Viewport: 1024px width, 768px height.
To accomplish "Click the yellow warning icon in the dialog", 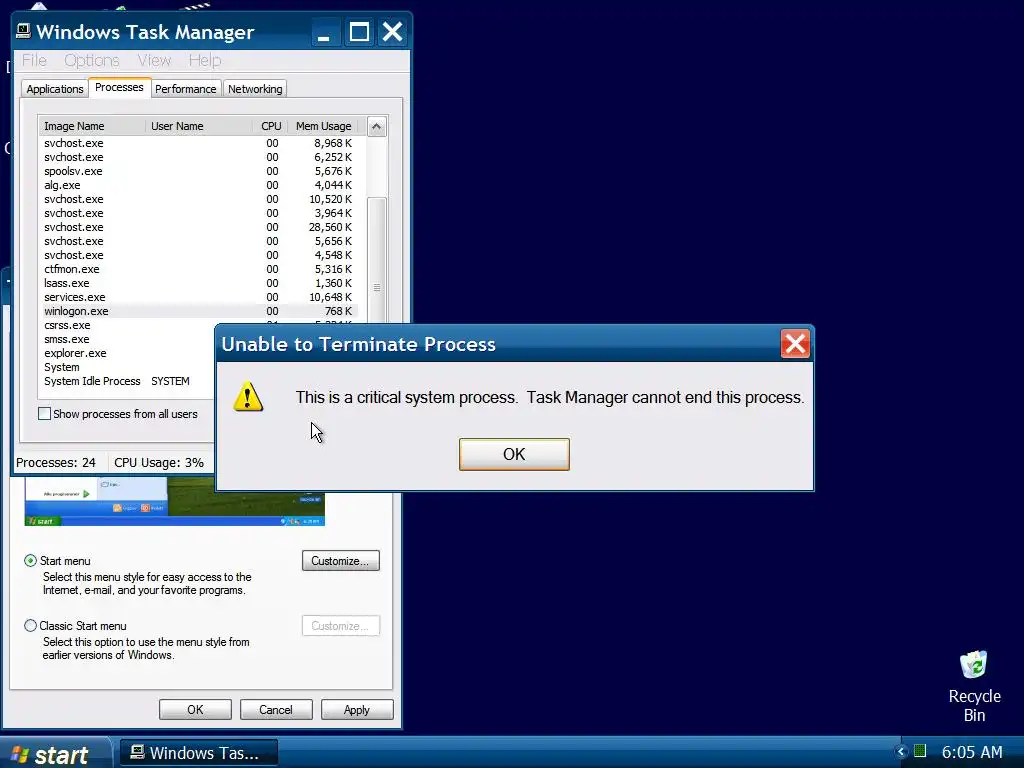I will point(248,397).
